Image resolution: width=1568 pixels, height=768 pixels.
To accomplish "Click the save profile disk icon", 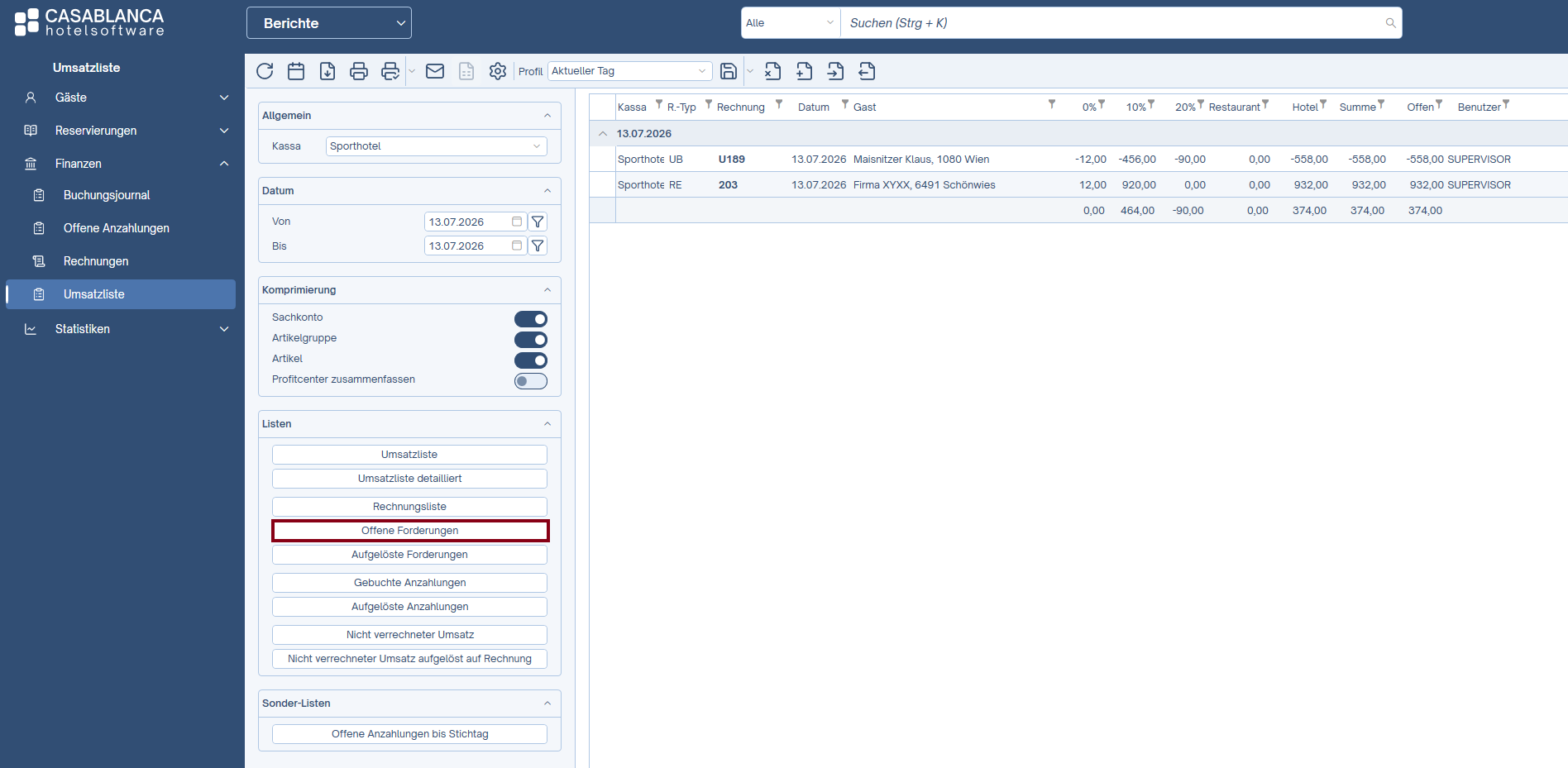I will click(x=729, y=71).
